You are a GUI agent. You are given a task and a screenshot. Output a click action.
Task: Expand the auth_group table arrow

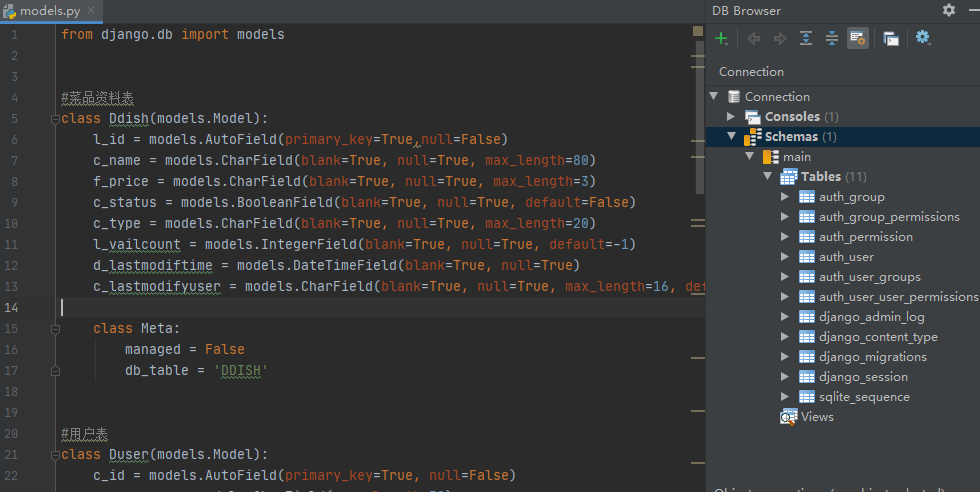point(785,196)
